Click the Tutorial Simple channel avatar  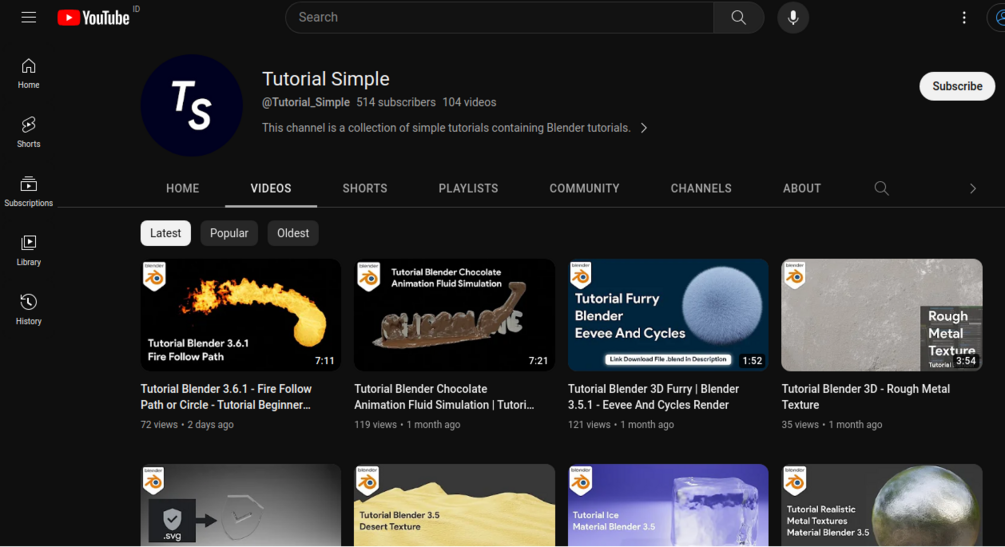pos(191,105)
